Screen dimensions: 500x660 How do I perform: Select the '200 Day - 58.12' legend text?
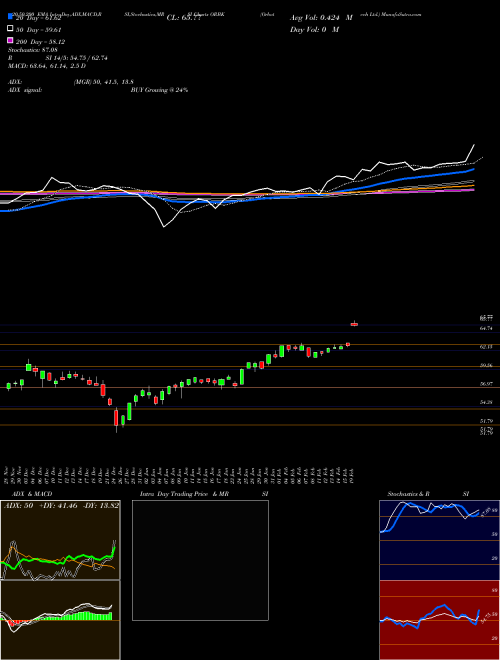coord(40,42)
